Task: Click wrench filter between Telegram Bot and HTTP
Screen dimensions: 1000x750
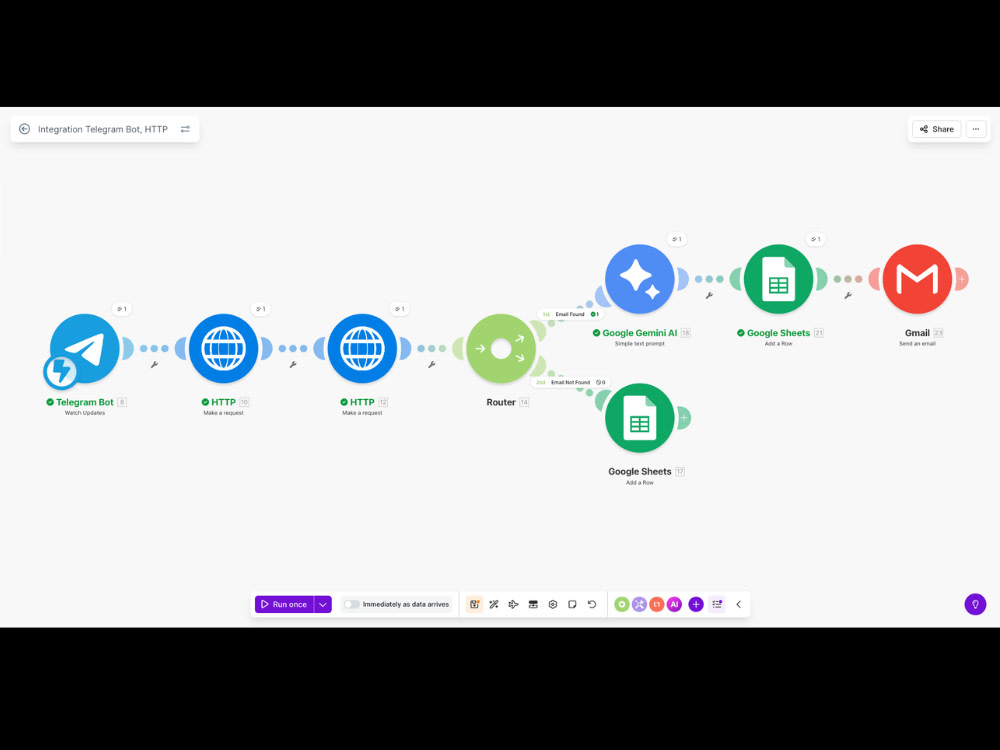Action: point(154,365)
